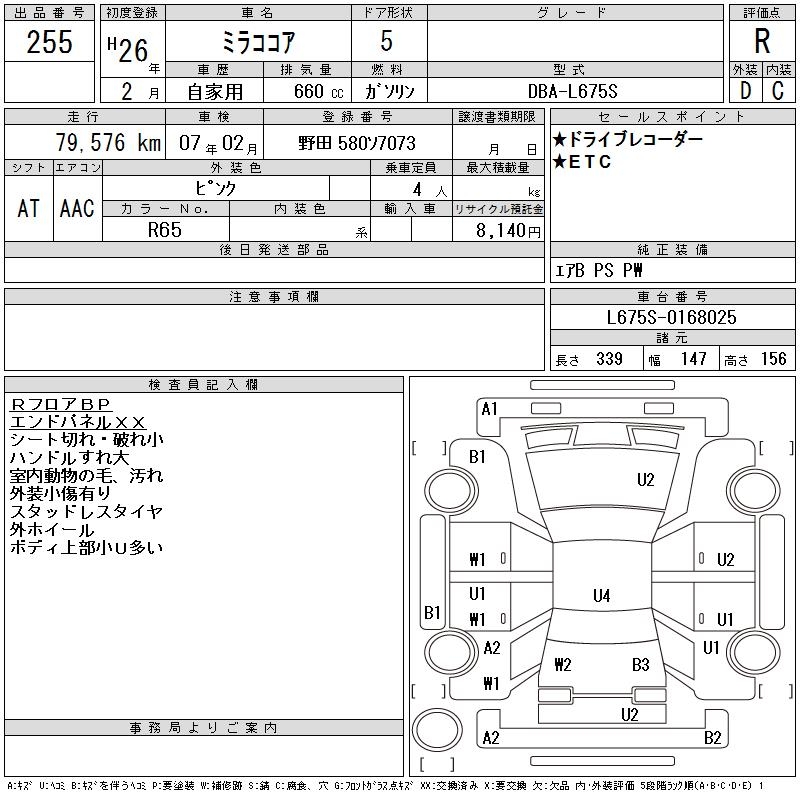Click the interior grade C
The height and width of the screenshot is (800, 800).
click(778, 91)
